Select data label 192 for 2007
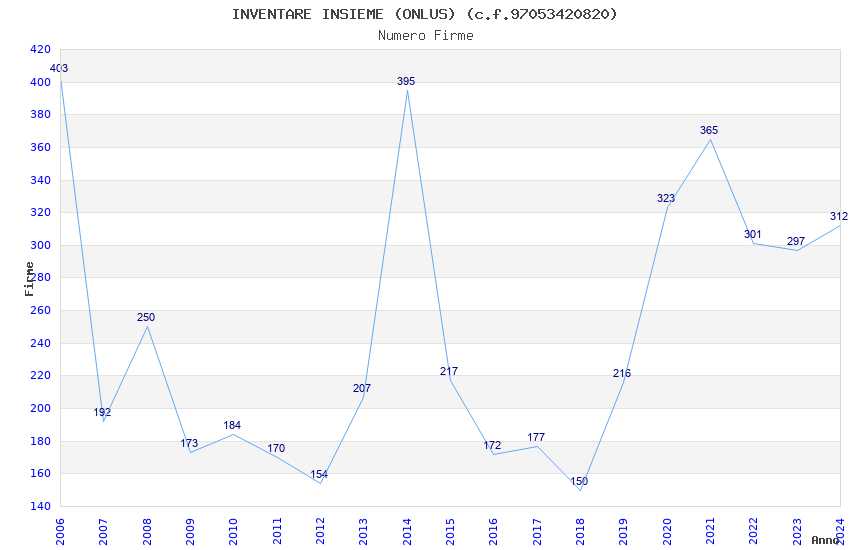Viewport: 850px width, 550px height. point(102,412)
